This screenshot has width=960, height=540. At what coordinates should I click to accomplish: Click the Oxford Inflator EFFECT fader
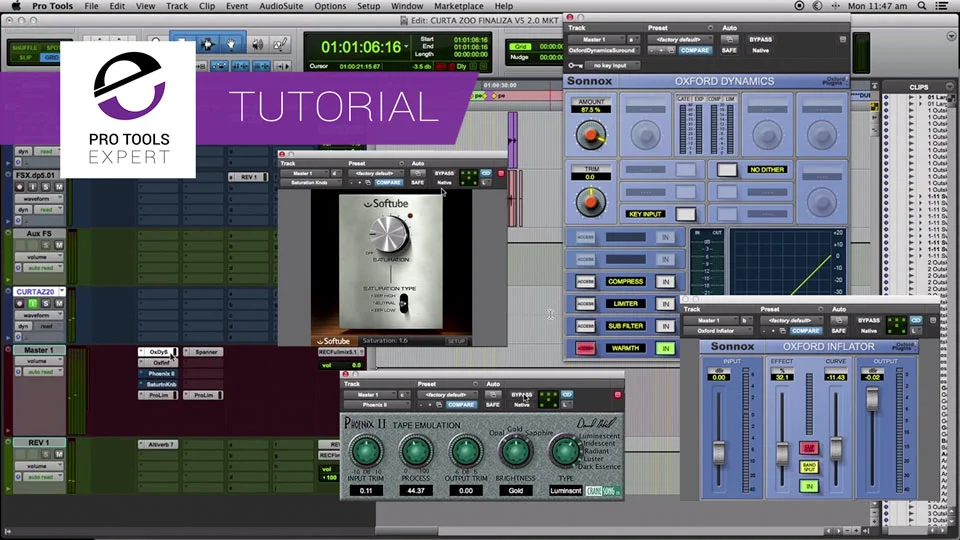pos(782,454)
